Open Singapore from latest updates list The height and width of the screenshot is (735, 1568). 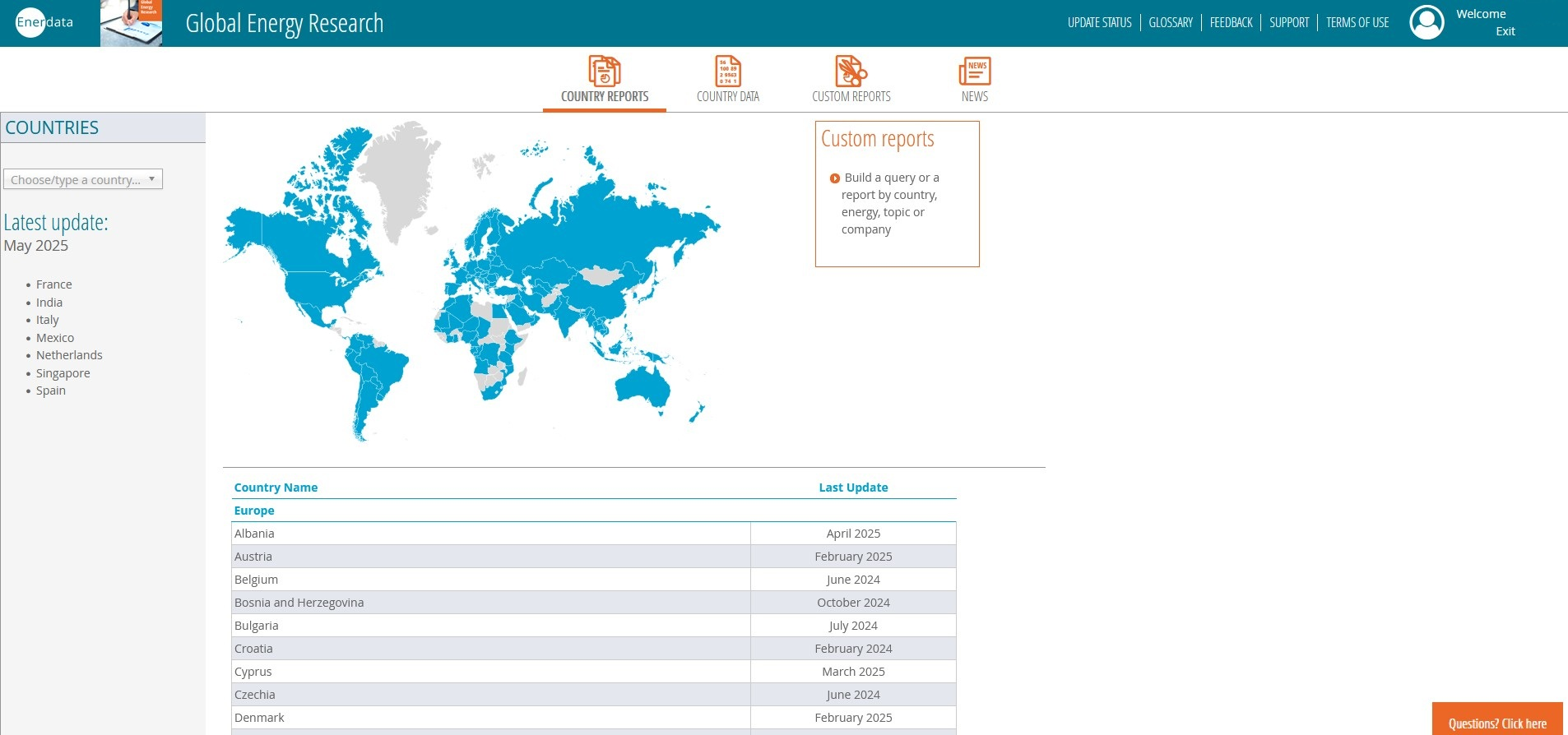point(63,373)
